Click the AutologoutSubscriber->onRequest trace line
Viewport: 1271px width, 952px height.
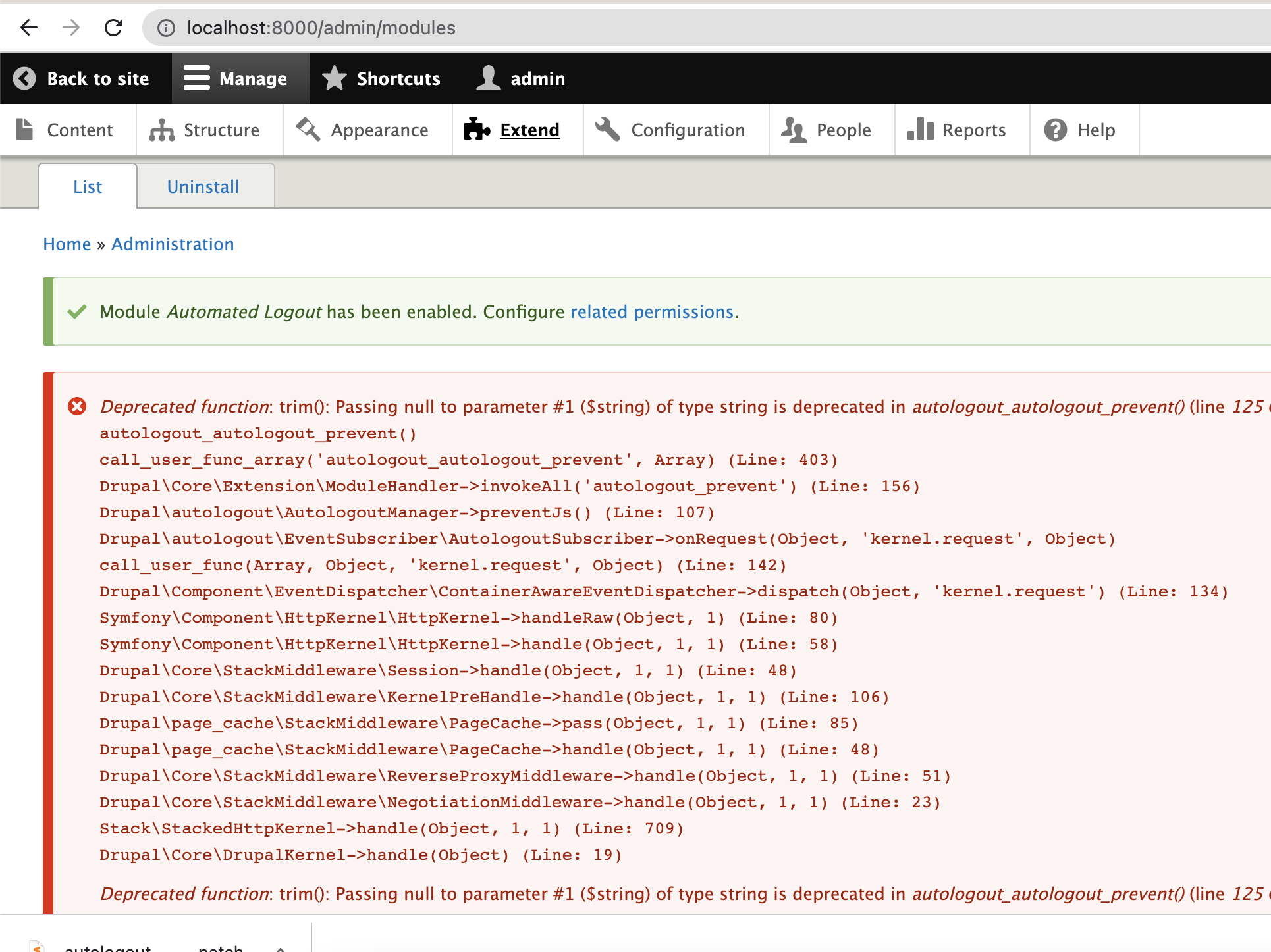(x=608, y=539)
